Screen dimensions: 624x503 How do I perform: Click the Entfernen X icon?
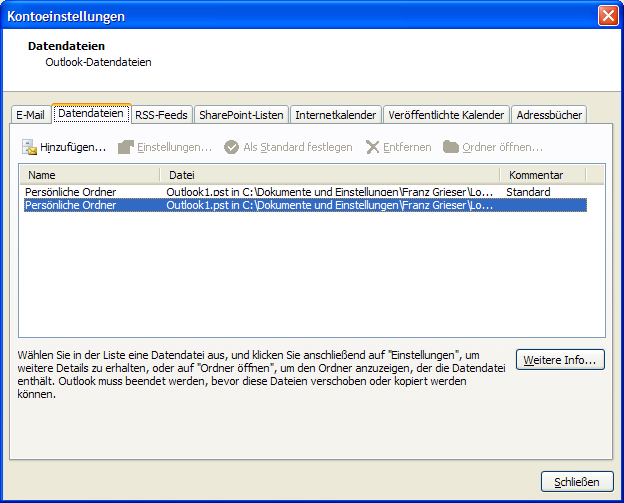click(372, 147)
